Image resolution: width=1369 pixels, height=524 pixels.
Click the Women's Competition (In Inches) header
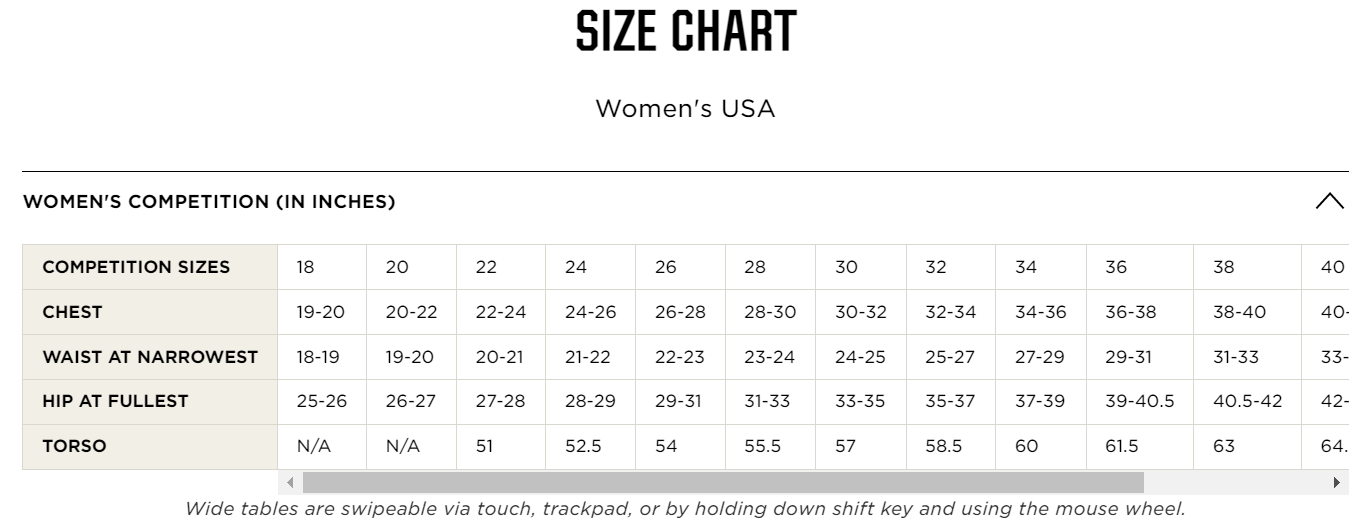[x=209, y=202]
